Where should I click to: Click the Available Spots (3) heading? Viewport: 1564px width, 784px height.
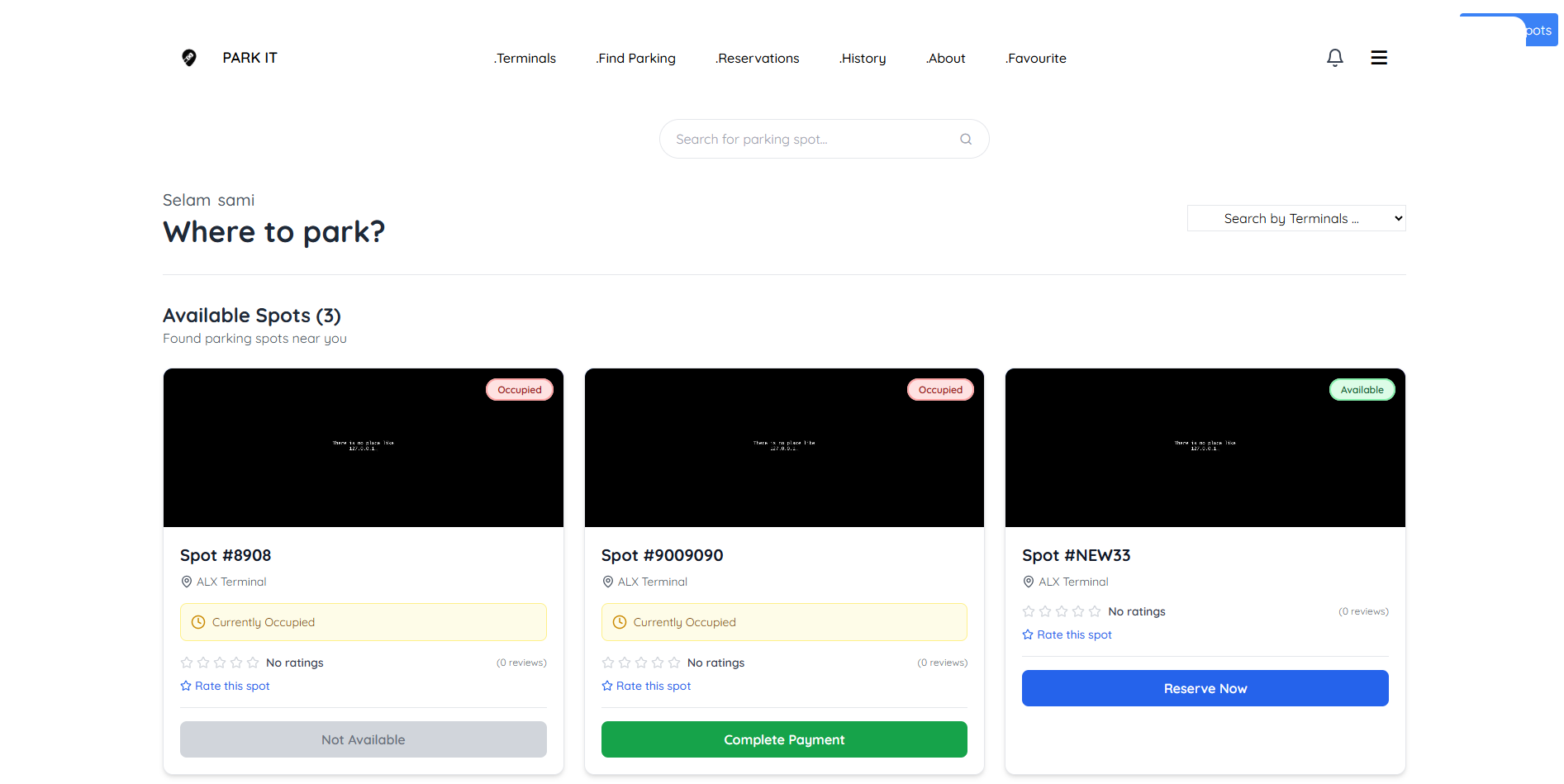[252, 316]
